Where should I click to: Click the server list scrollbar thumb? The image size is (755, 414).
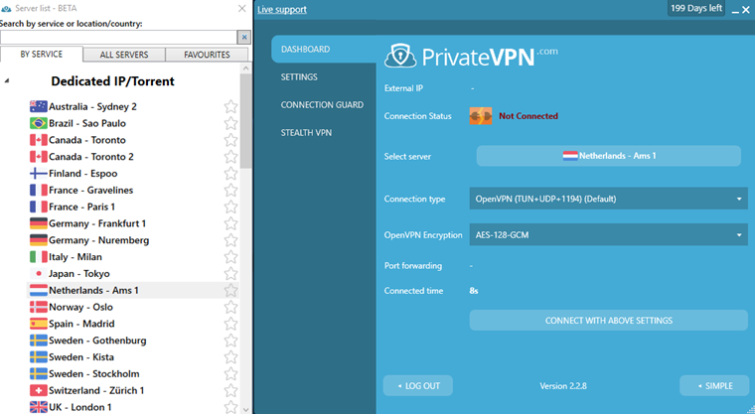tap(246, 121)
